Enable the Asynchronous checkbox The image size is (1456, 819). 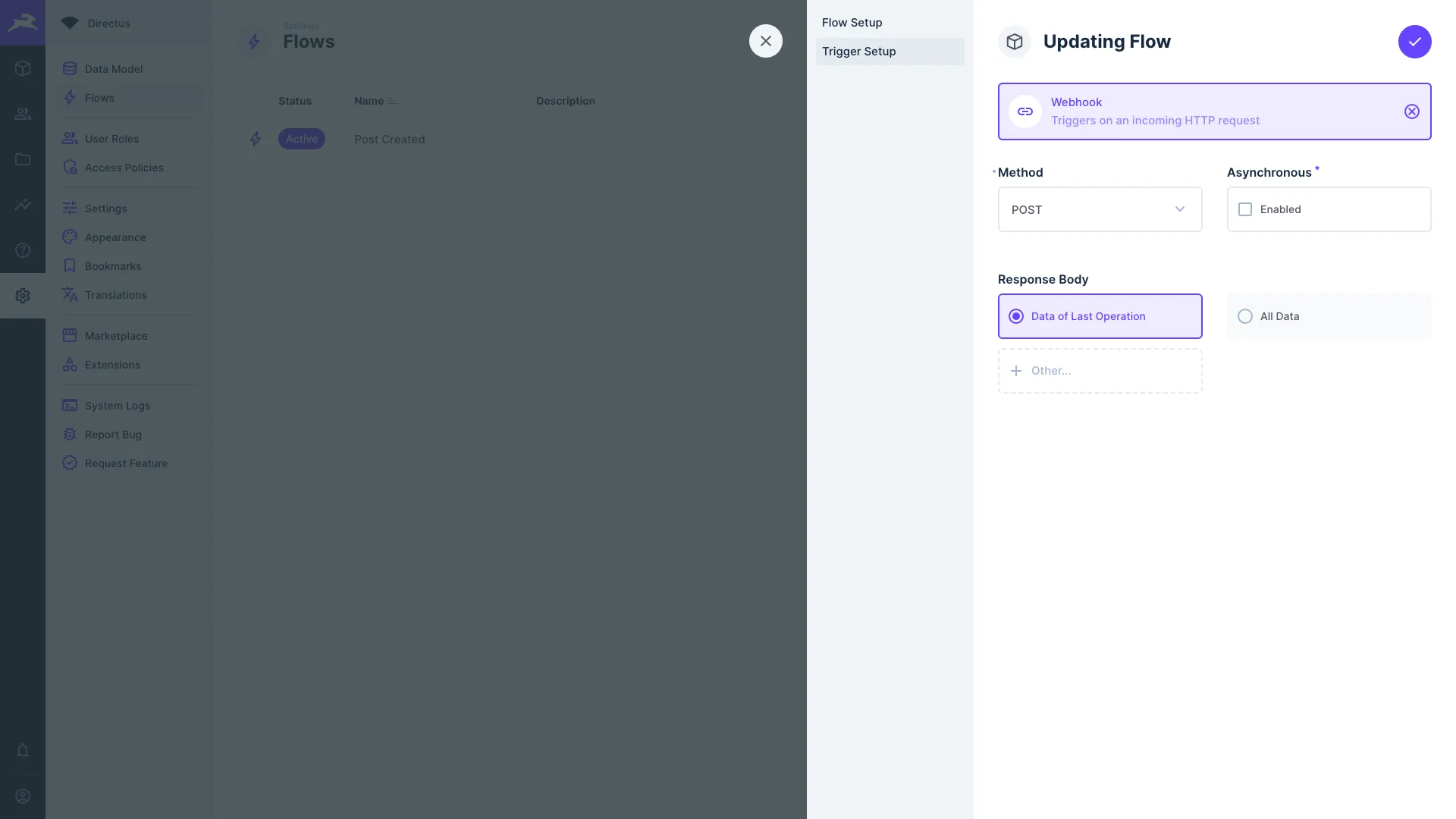click(x=1245, y=209)
